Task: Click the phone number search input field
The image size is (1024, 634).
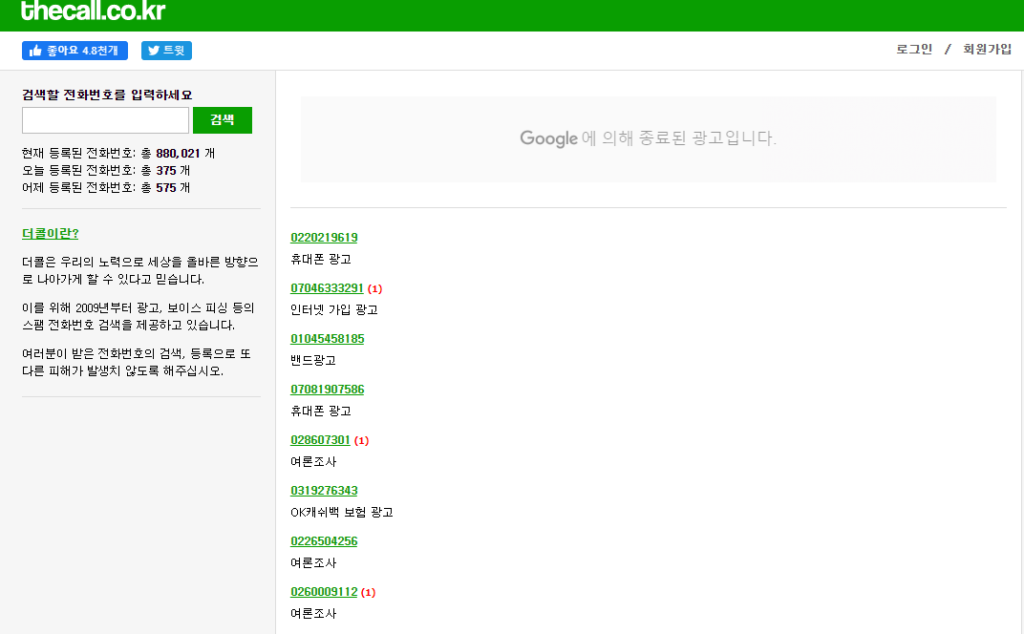Action: [x=105, y=119]
